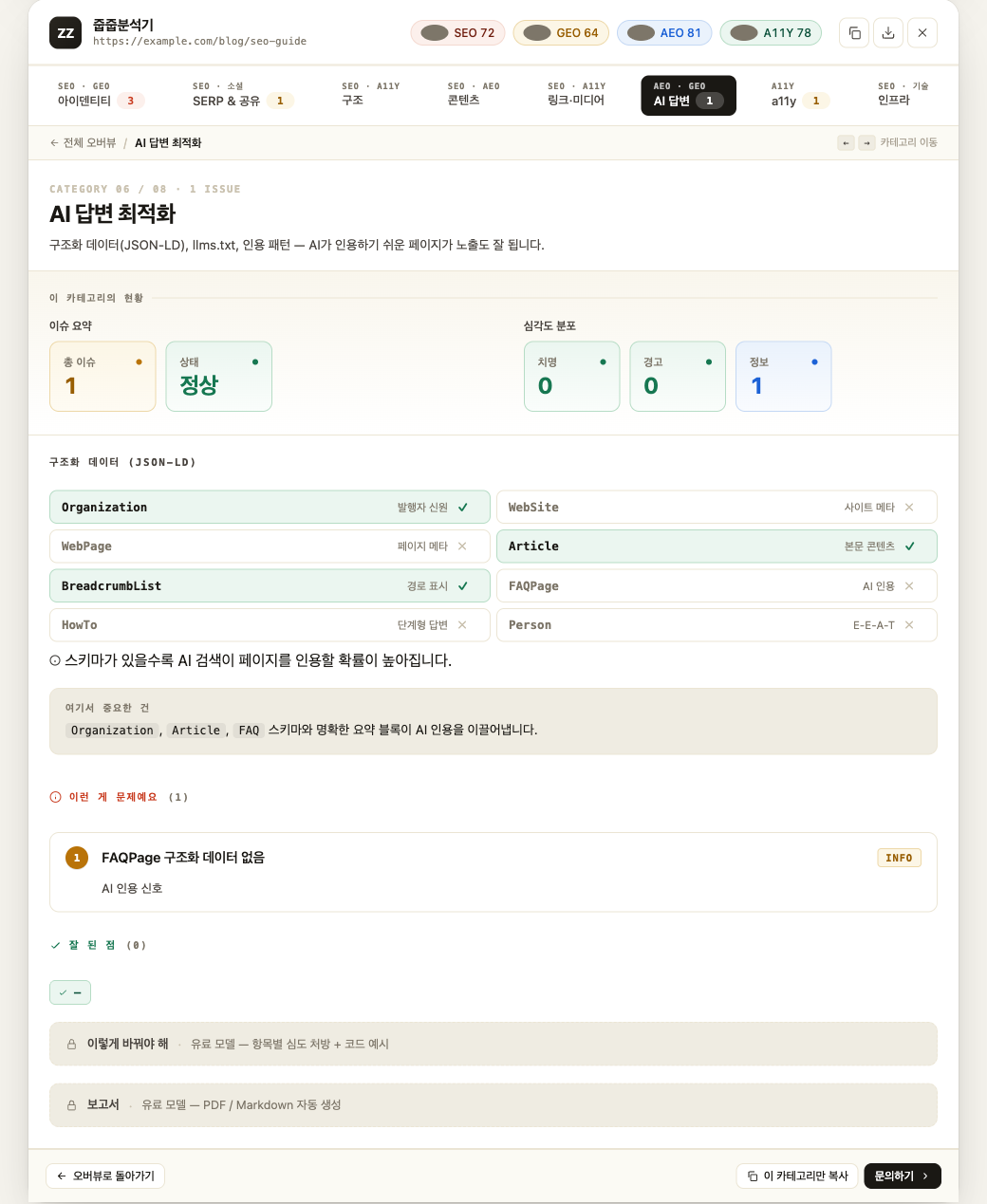This screenshot has height=1204, width=987.
Task: Open the 인프라 tab
Action: click(x=903, y=95)
